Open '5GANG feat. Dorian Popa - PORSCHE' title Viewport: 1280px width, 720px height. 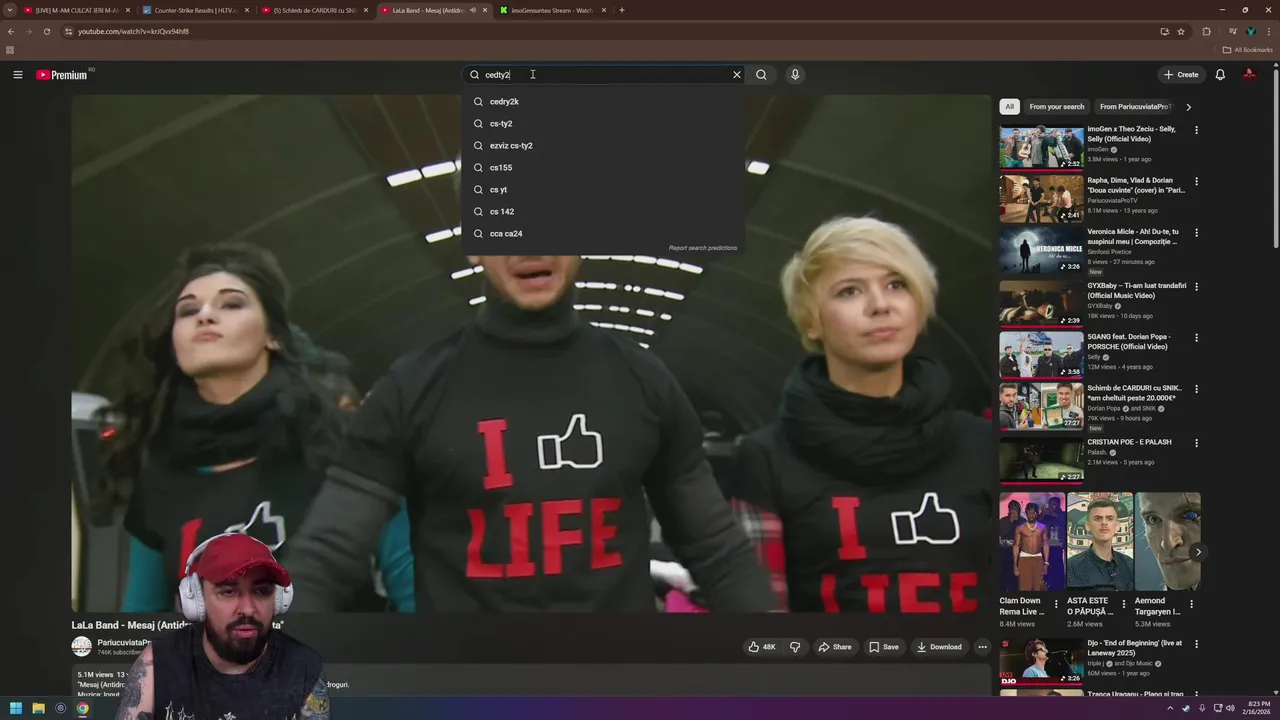[1129, 341]
